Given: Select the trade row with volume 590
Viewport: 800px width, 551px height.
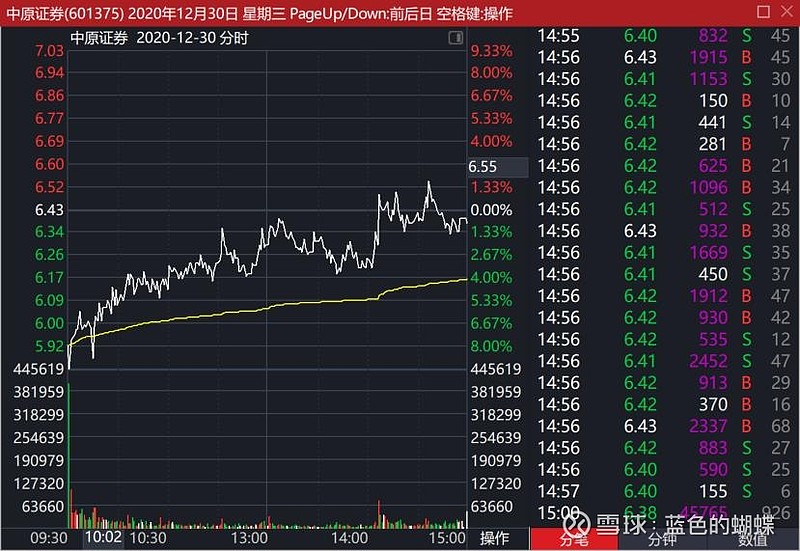Looking at the screenshot, I should click(x=664, y=469).
